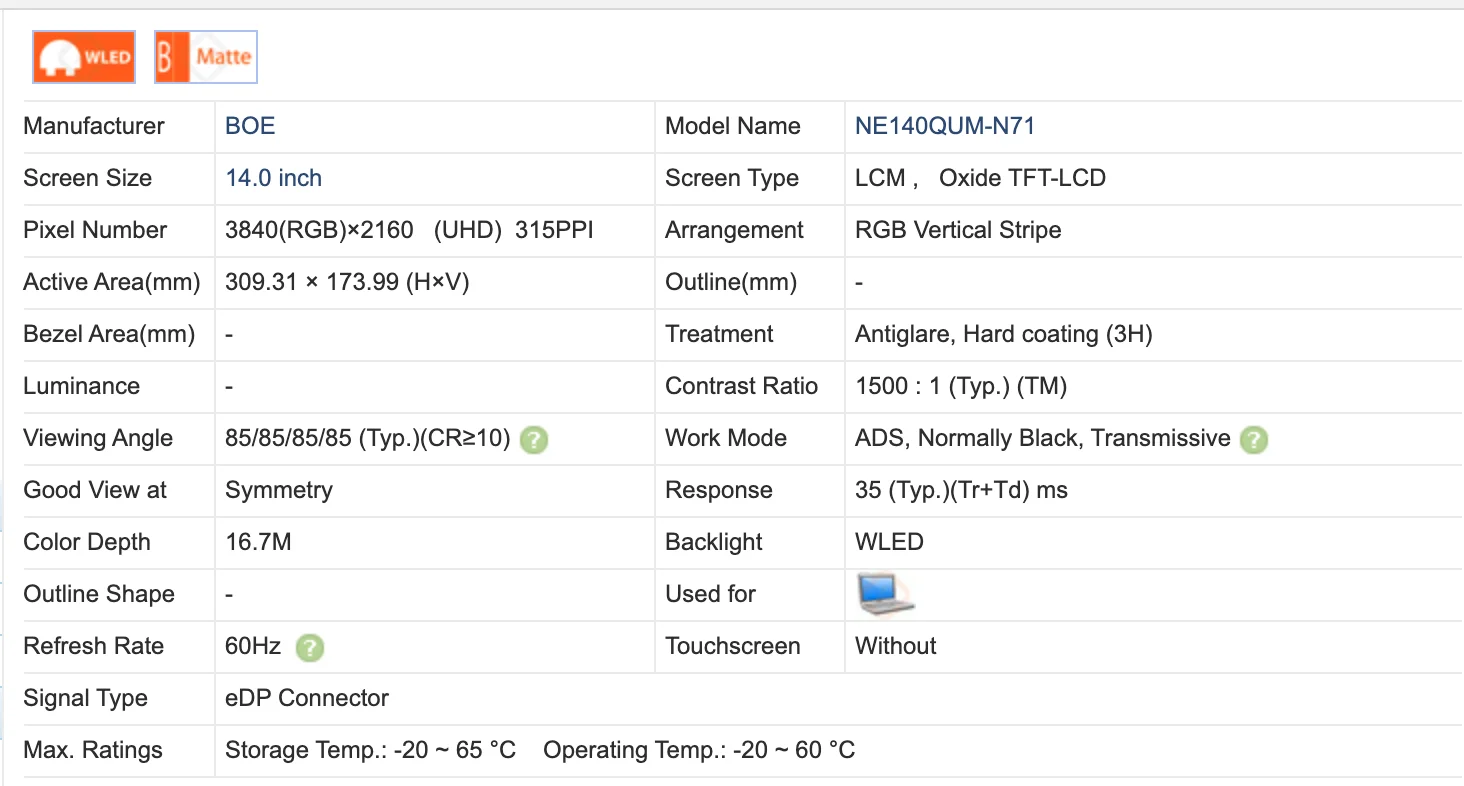1464x786 pixels.
Task: Select the Model Name label
Action: click(733, 126)
